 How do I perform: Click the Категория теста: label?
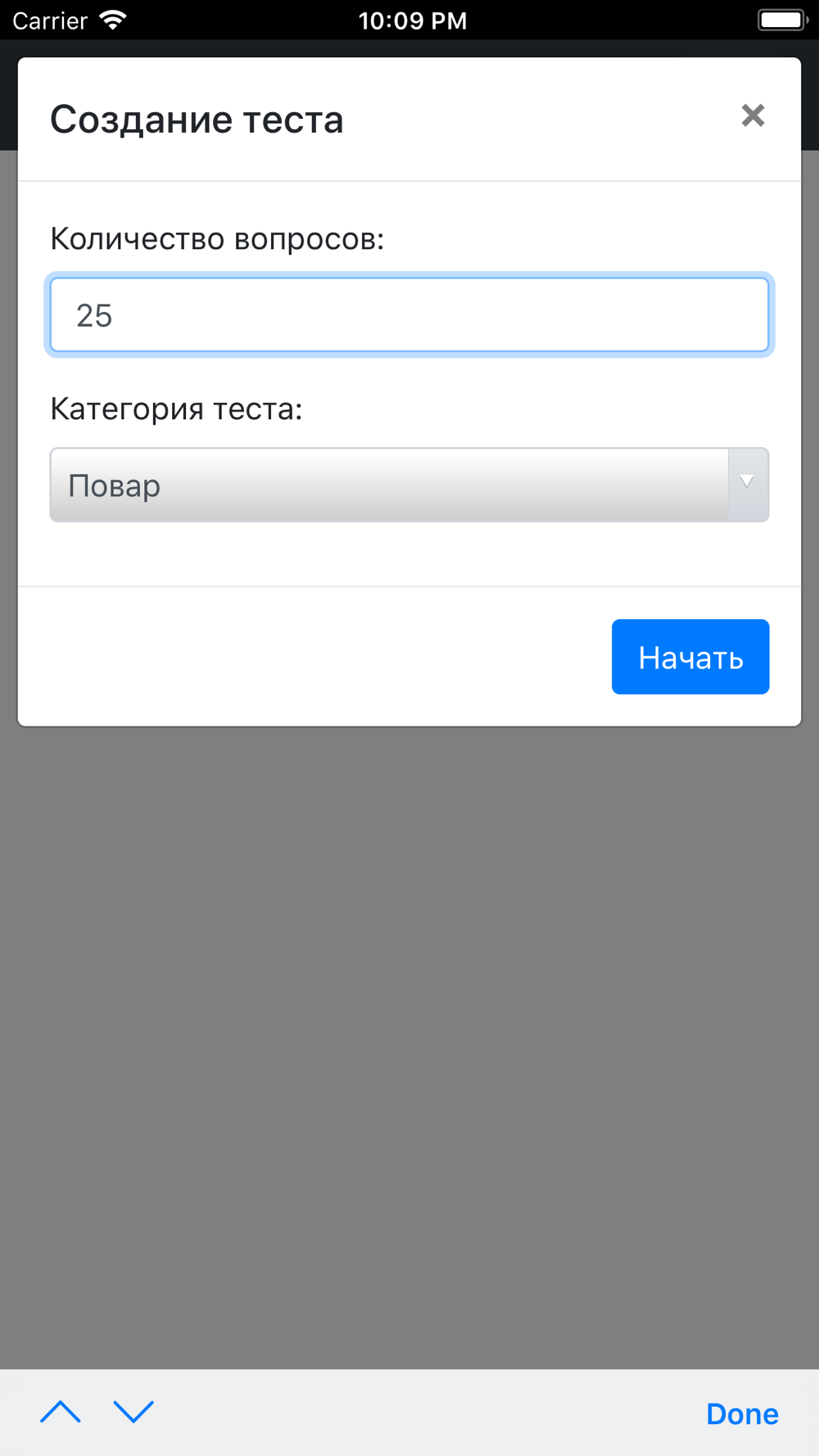click(x=176, y=409)
